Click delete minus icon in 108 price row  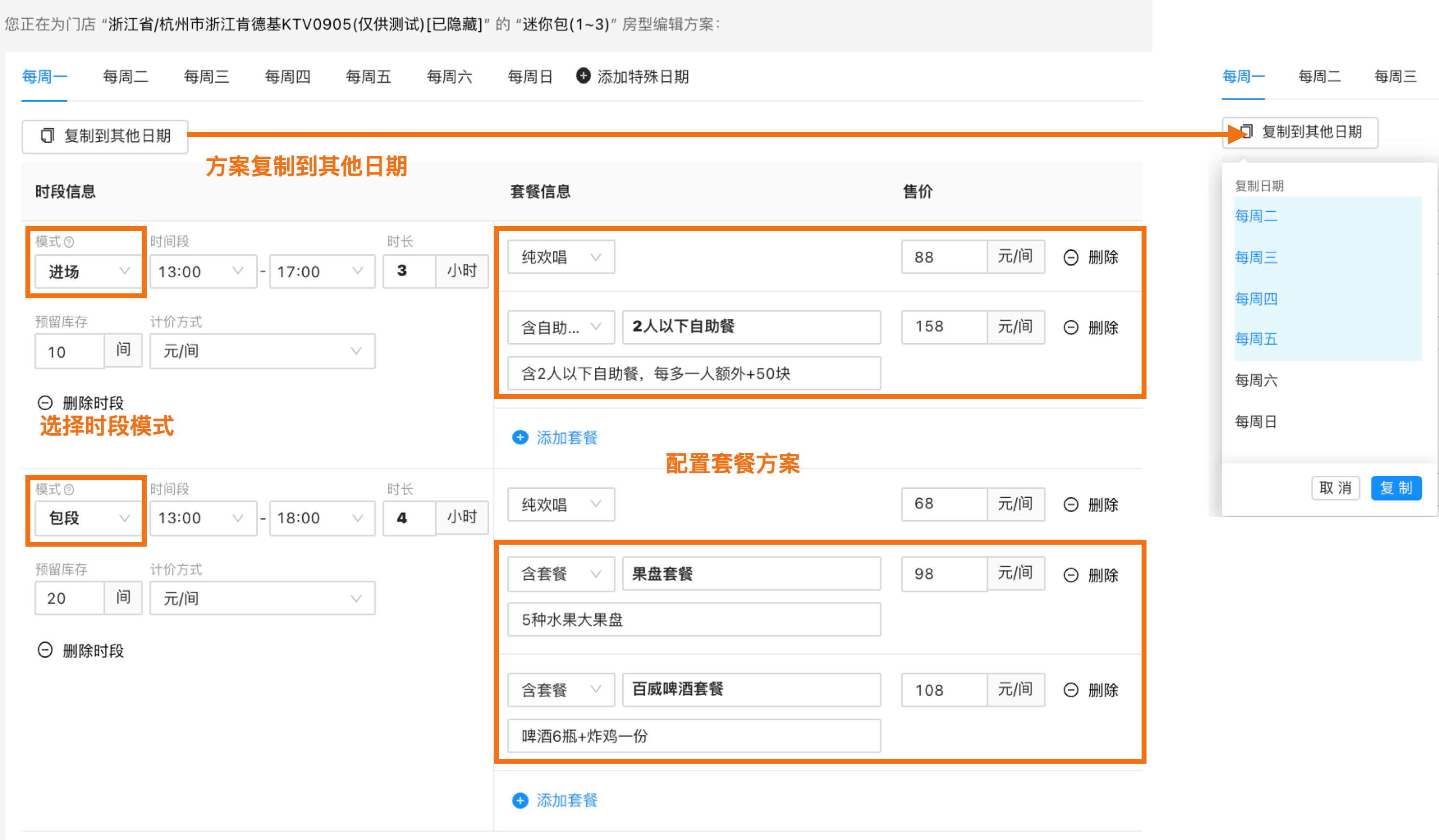tap(1071, 690)
